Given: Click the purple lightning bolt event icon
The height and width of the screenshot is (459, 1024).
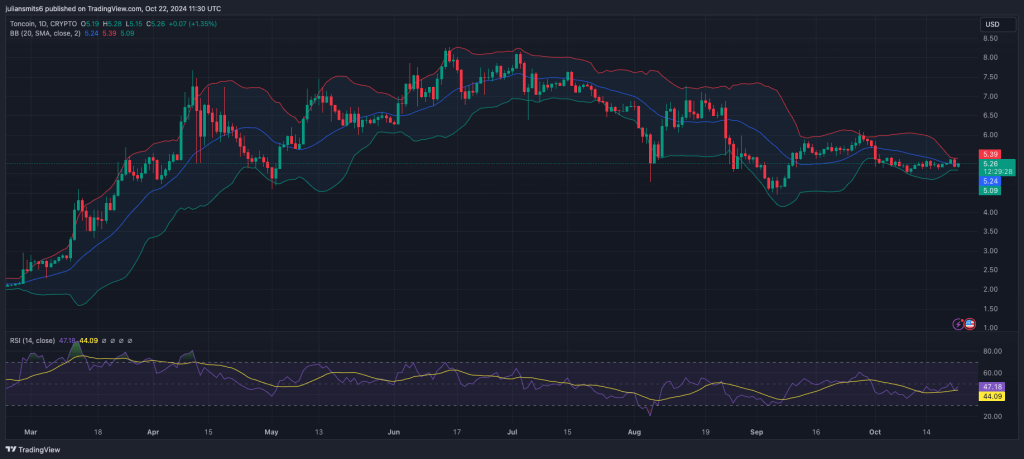Looking at the screenshot, I should point(958,323).
